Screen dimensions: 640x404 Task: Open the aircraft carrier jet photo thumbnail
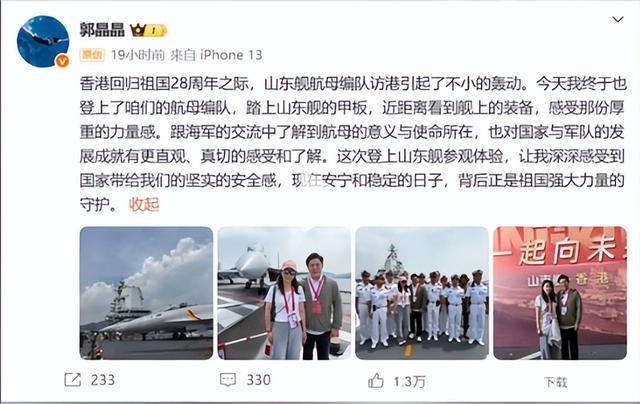pyautogui.click(x=146, y=293)
